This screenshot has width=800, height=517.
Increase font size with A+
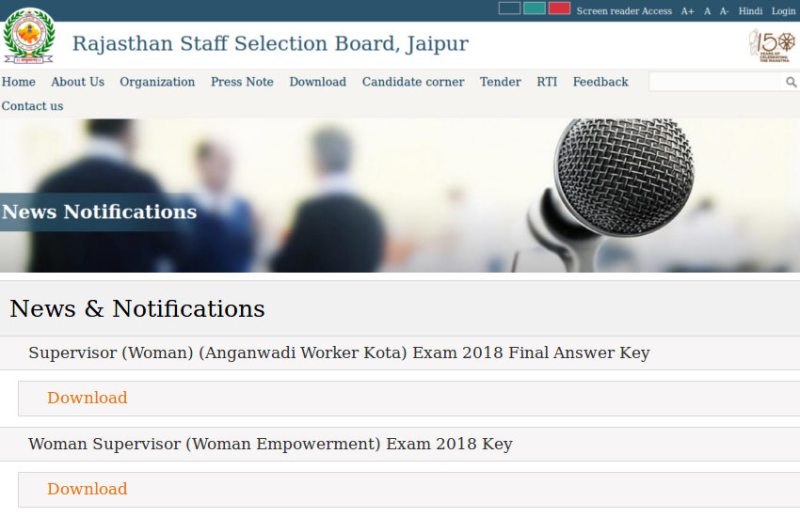click(687, 11)
